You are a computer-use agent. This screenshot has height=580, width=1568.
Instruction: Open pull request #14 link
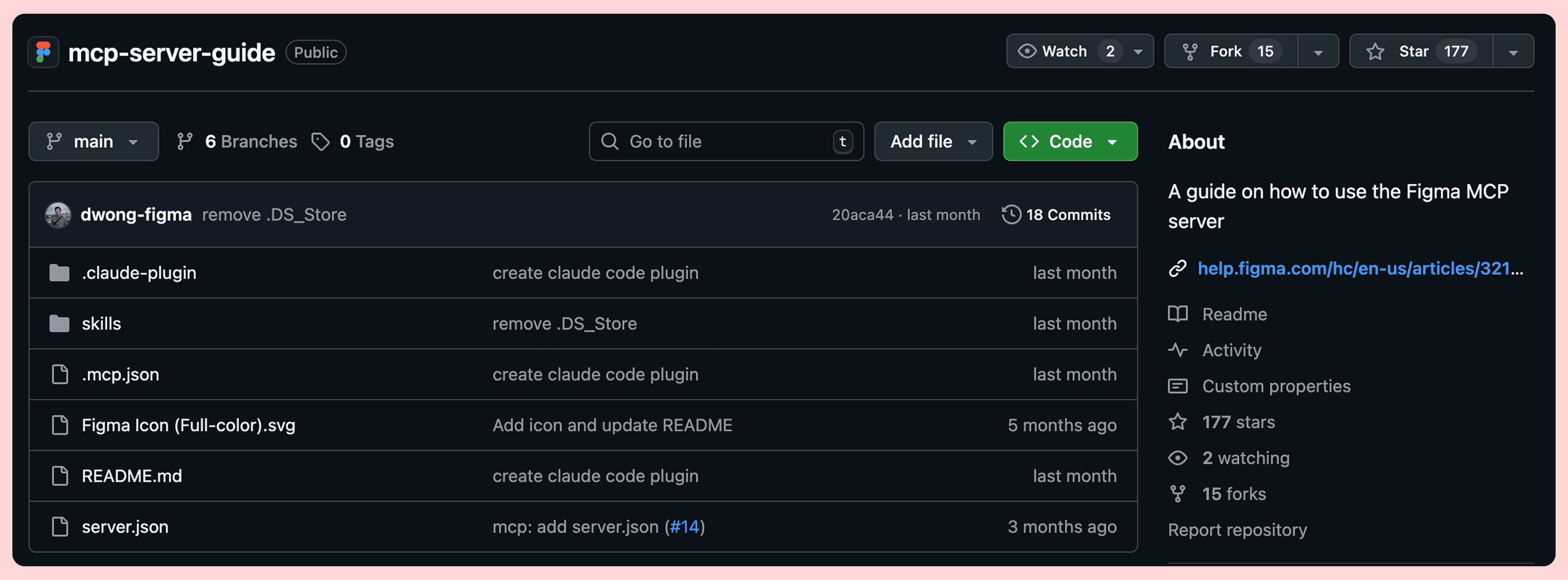pos(684,526)
